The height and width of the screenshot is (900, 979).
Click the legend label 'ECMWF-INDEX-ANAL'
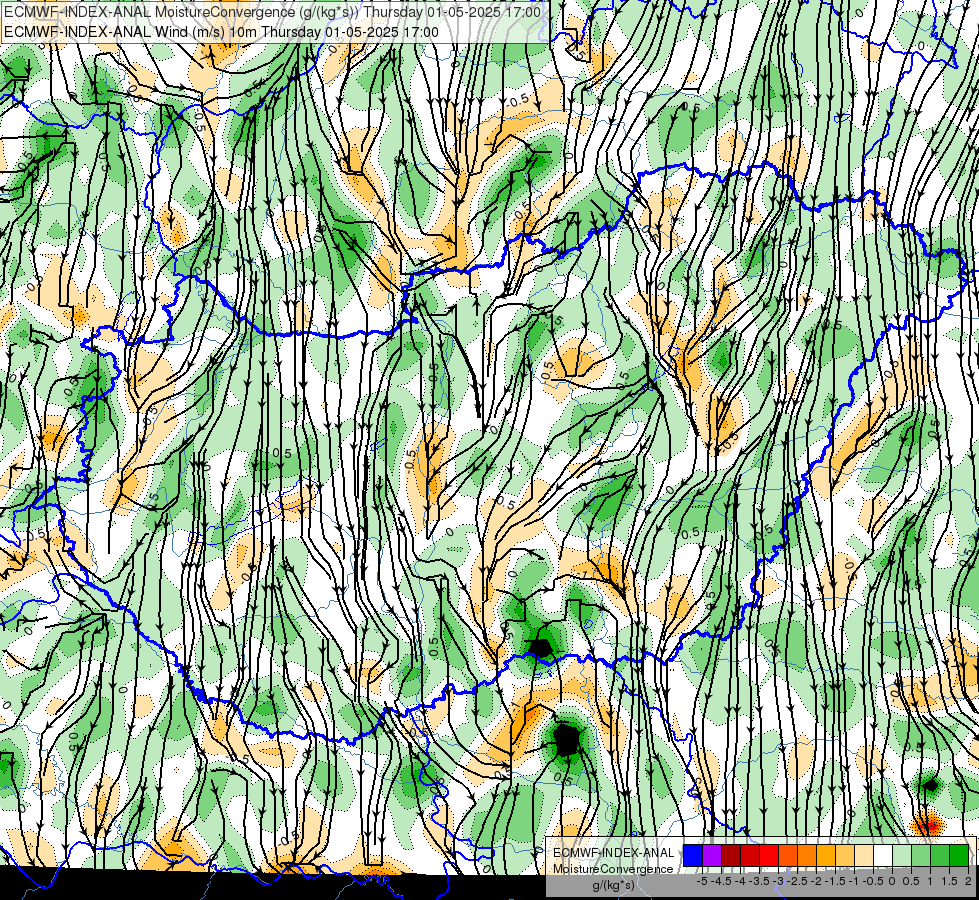click(613, 853)
